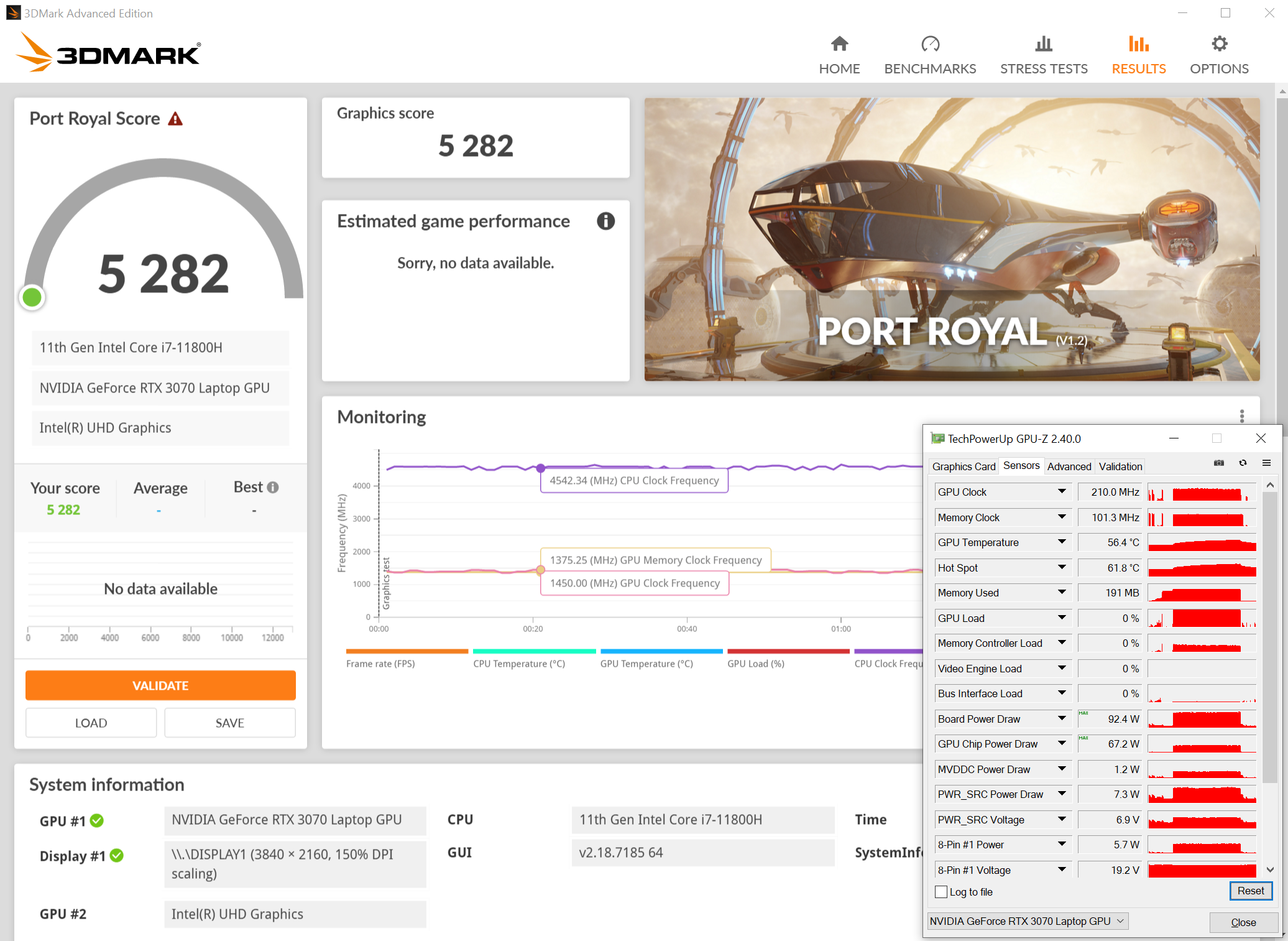This screenshot has height=941, width=1288.
Task: Open the Home section icon
Action: tap(839, 44)
